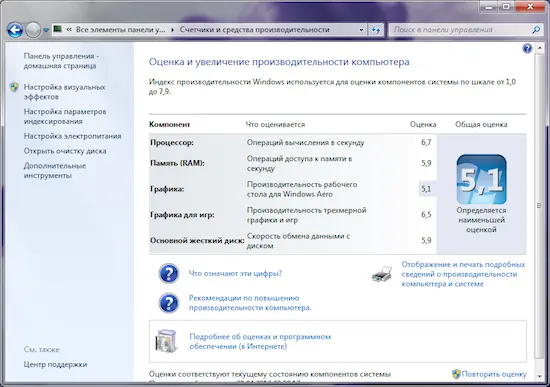
Task: Open the address bar history dropdown arrow
Action: [x=361, y=30]
